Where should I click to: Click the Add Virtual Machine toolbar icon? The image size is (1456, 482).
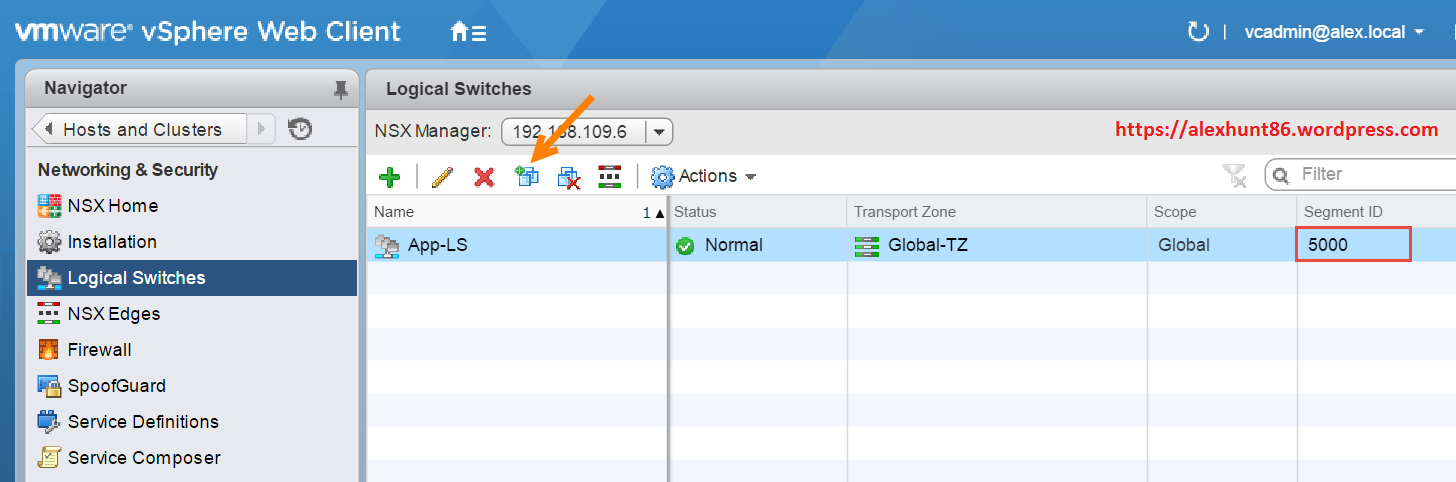point(527,177)
